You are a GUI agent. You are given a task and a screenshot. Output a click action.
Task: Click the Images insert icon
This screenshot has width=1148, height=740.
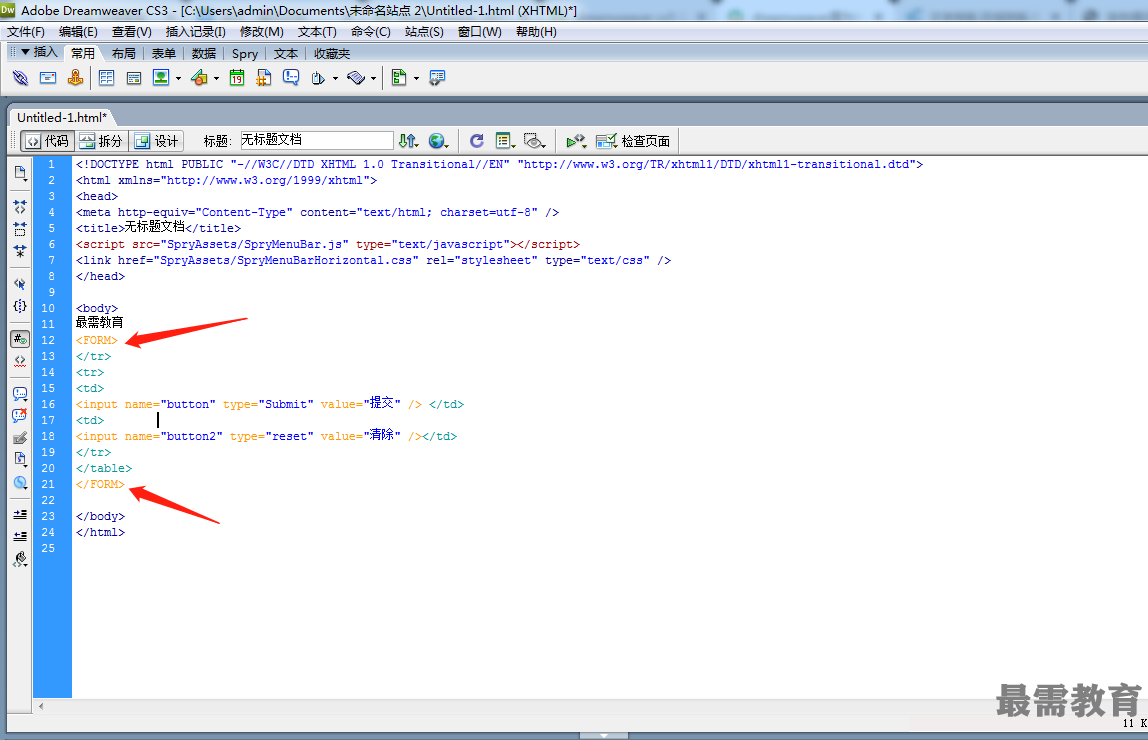161,78
